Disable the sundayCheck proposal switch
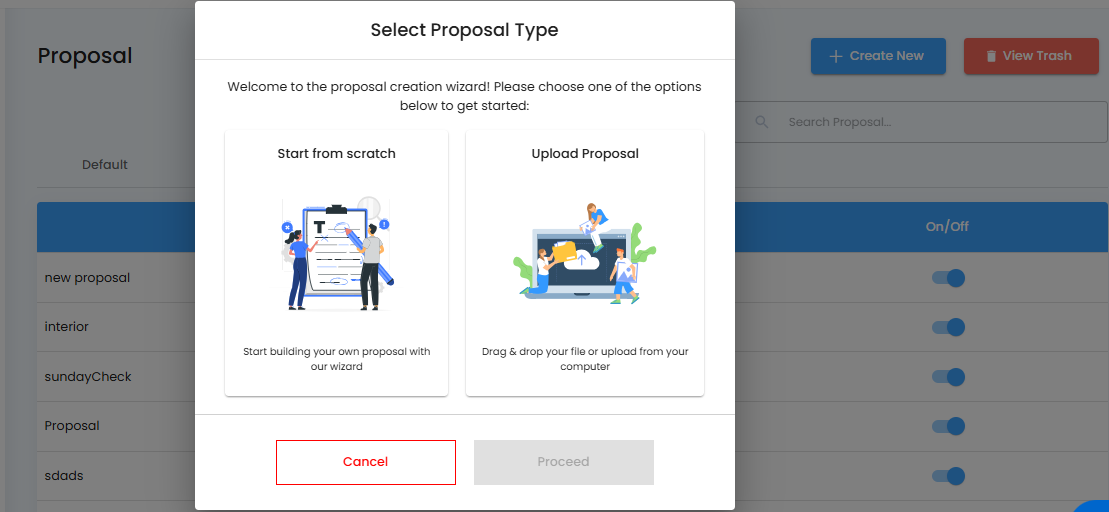 click(x=947, y=377)
